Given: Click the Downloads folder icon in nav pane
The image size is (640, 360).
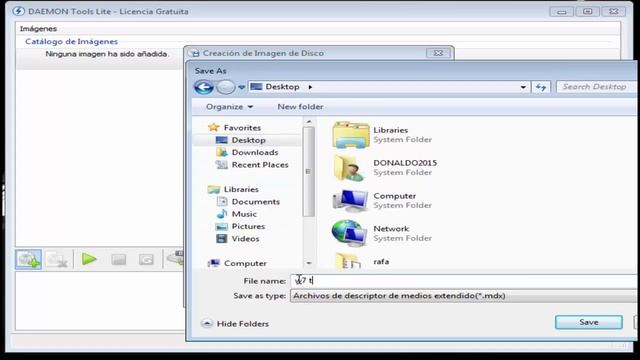Looking at the screenshot, I should 222,152.
